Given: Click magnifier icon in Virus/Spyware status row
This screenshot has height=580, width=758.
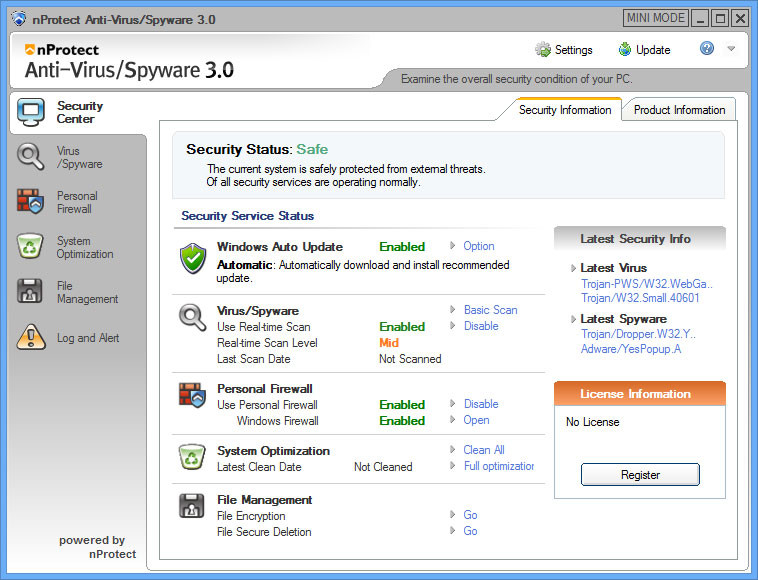Looking at the screenshot, I should pyautogui.click(x=192, y=317).
